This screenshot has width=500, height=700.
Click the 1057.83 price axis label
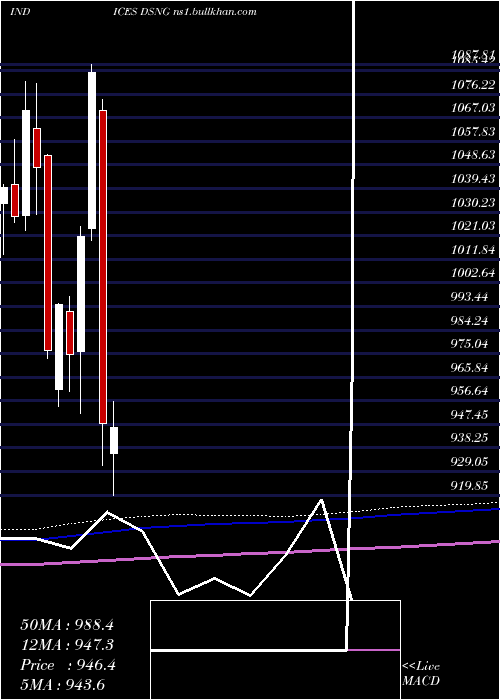[474, 132]
